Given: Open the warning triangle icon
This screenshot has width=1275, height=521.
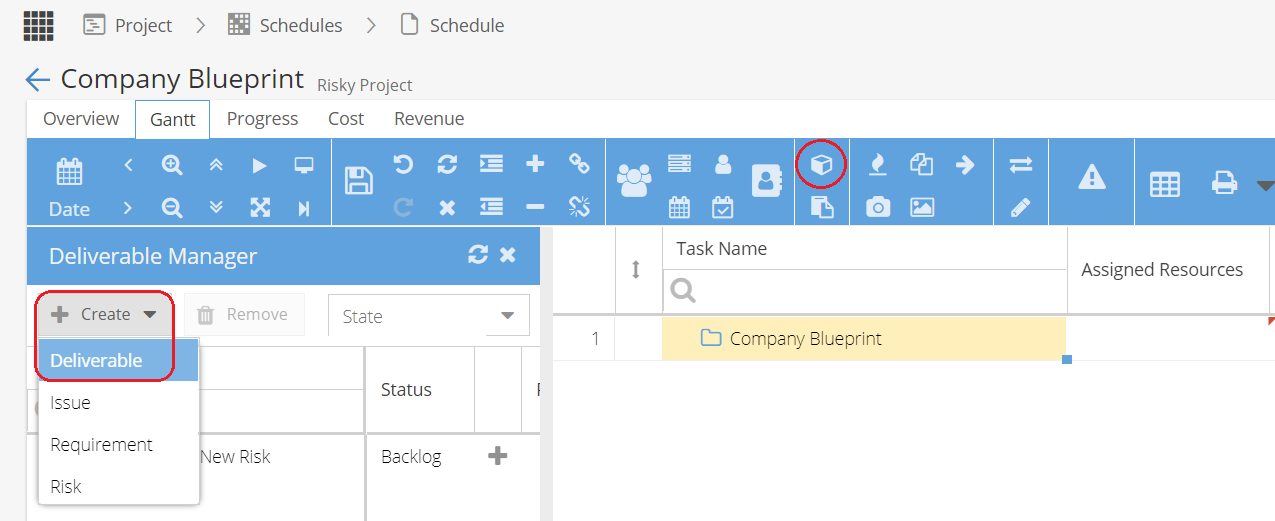Looking at the screenshot, I should coord(1092,177).
